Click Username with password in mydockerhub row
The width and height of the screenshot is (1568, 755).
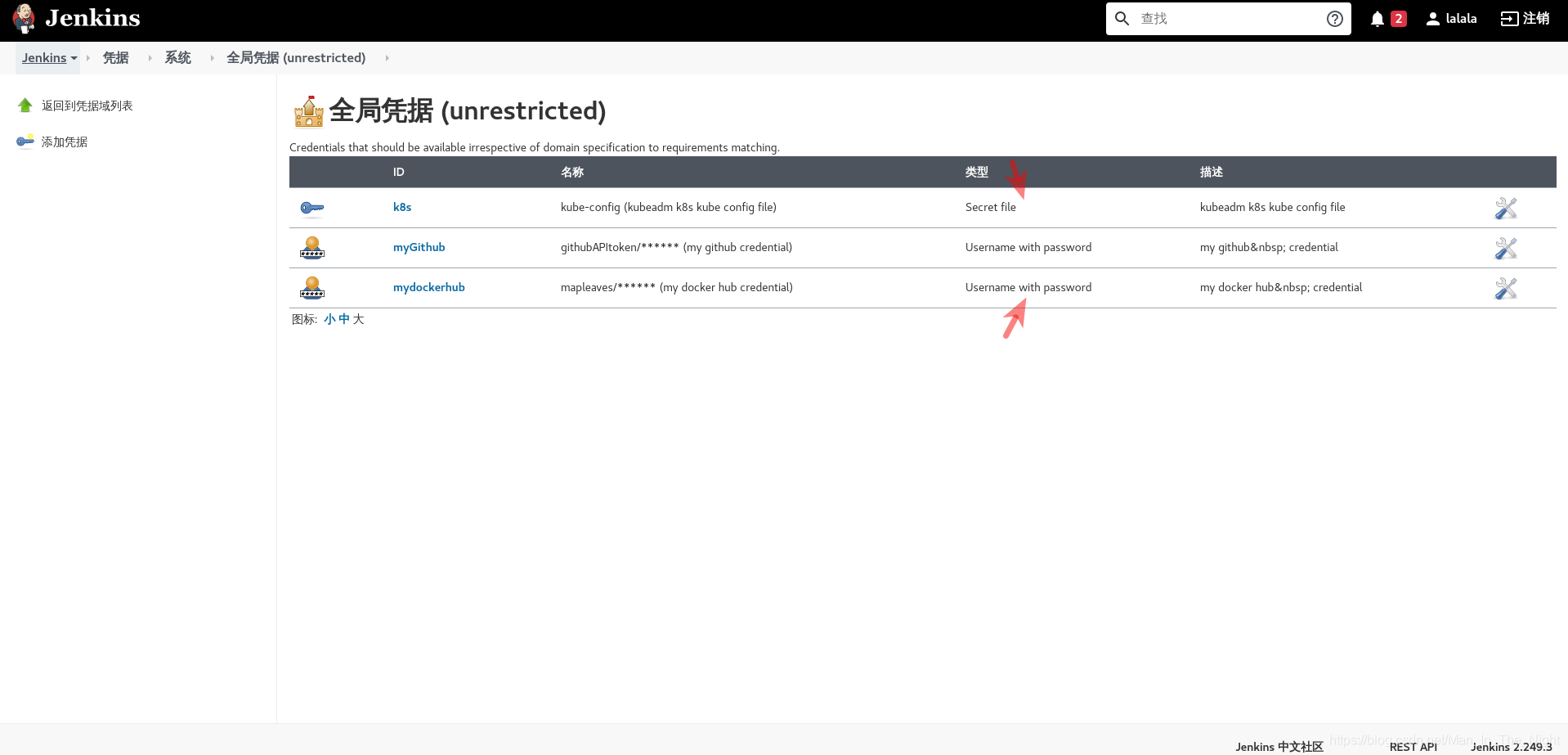(x=1028, y=287)
